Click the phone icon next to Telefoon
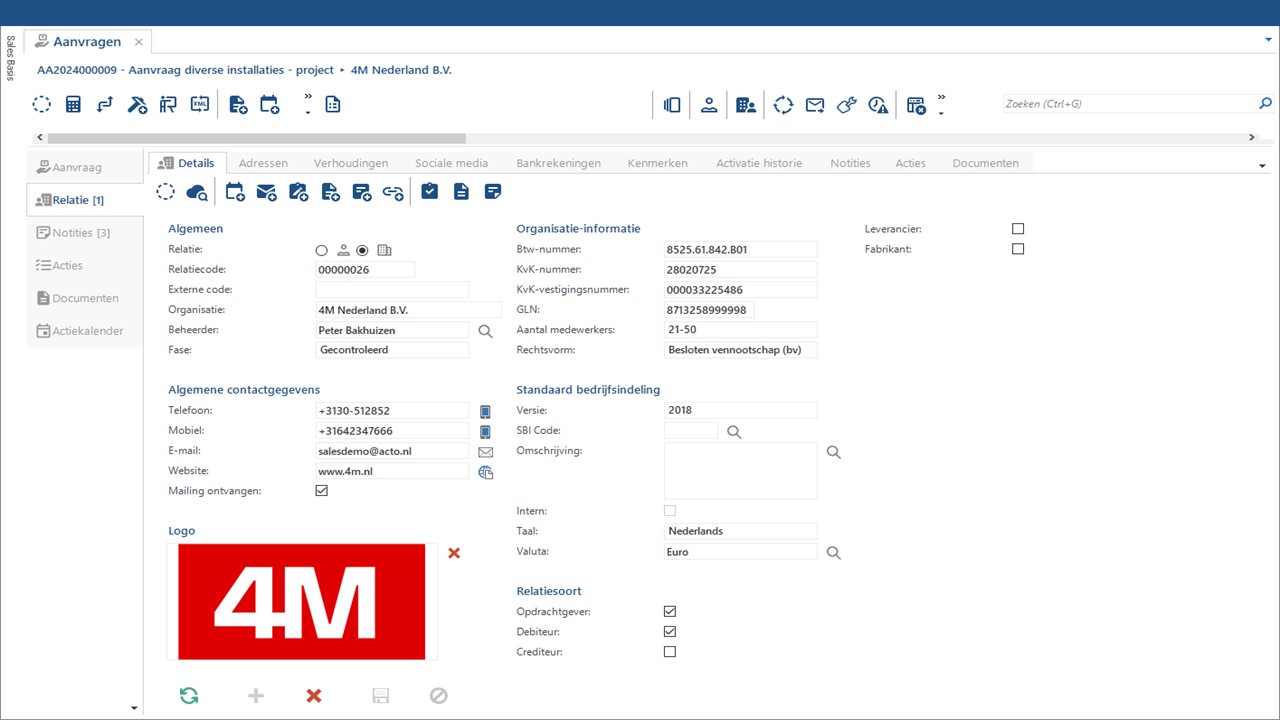This screenshot has width=1280, height=720. [x=485, y=411]
